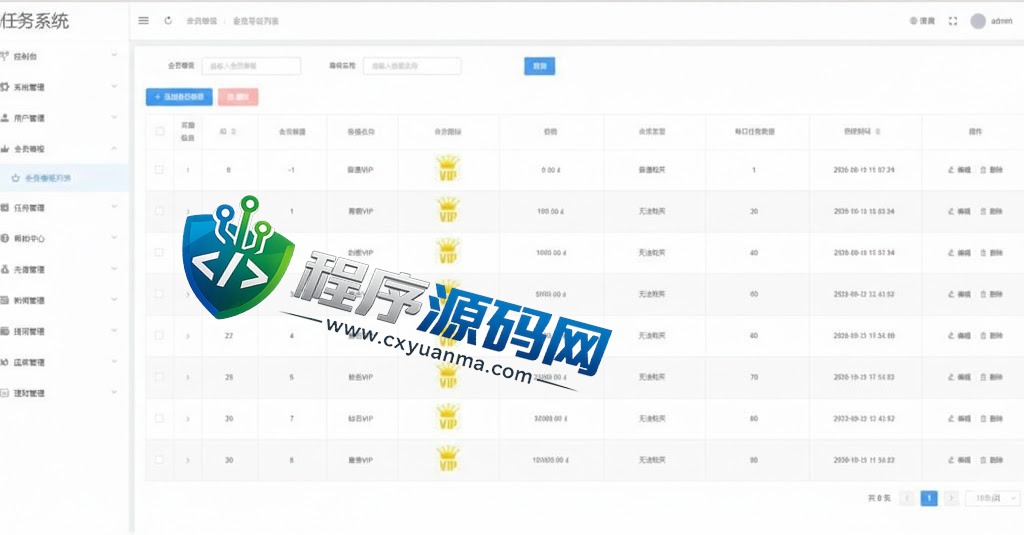Select the highlighted 会员等级列表 submenu item
Screen dimensions: 1024x535
[x=63, y=178]
